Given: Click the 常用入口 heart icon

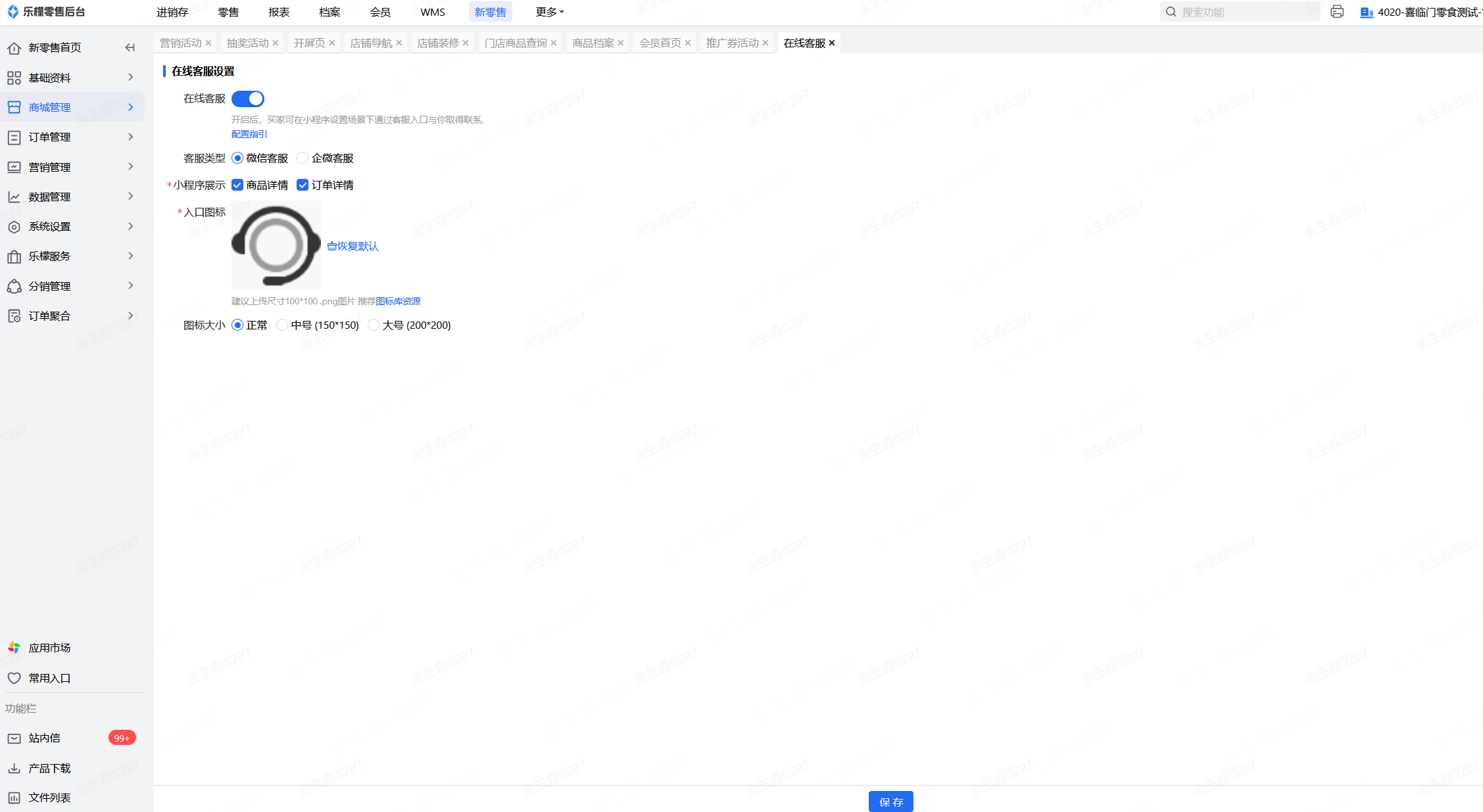Looking at the screenshot, I should (x=14, y=678).
